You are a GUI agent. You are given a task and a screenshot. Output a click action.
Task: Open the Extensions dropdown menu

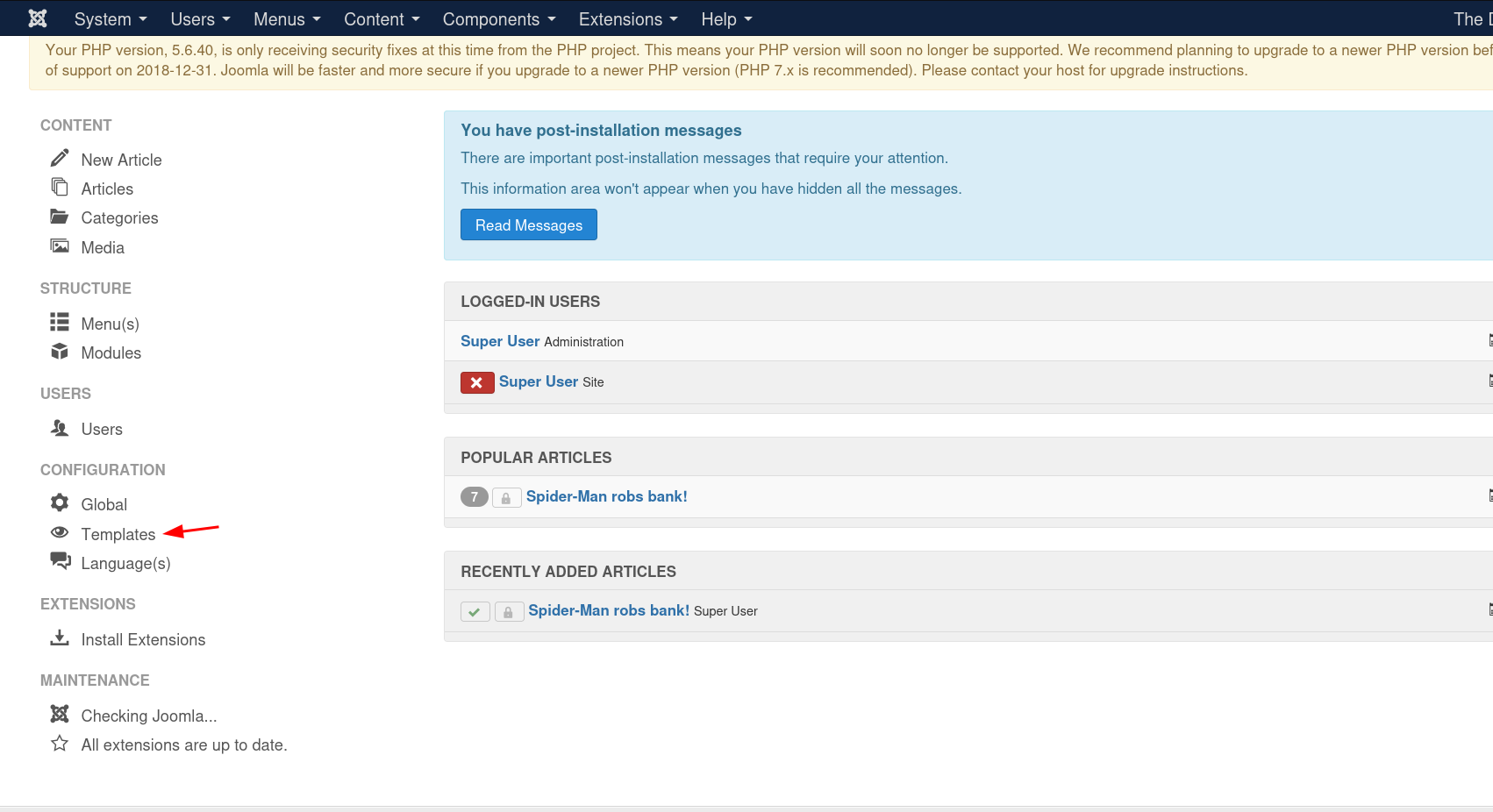tap(628, 19)
